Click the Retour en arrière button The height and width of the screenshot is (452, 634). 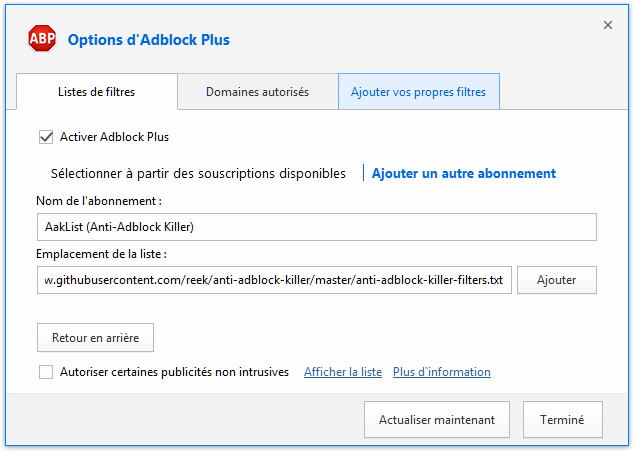pos(95,338)
